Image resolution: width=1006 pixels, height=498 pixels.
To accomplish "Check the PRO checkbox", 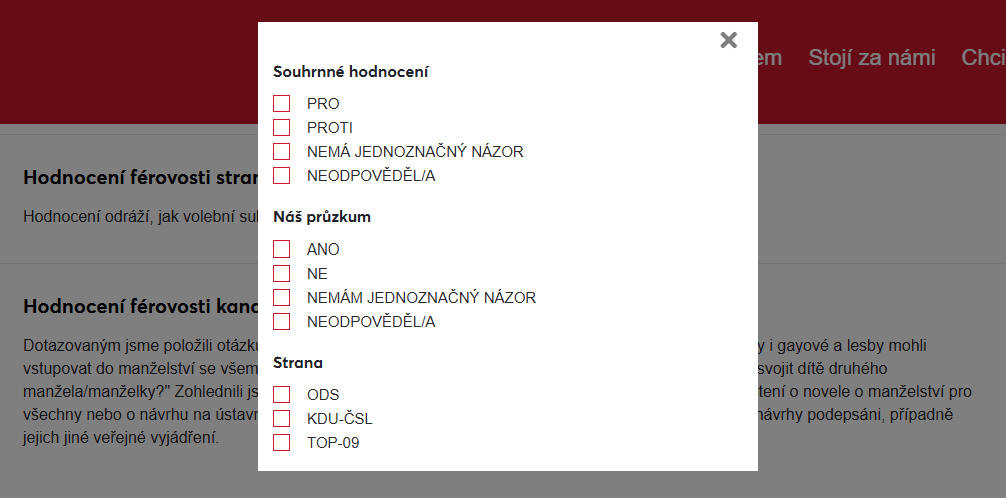I will coord(282,104).
